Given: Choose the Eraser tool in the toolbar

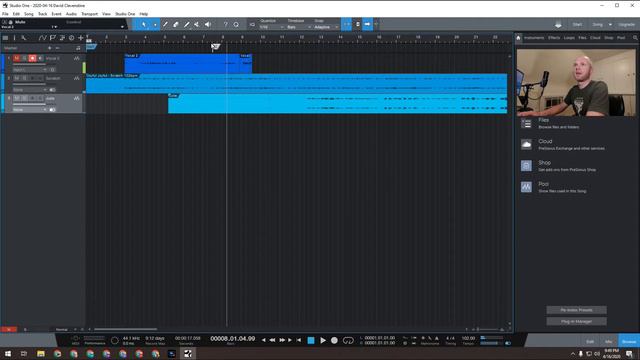Looking at the screenshot, I should coord(176,24).
